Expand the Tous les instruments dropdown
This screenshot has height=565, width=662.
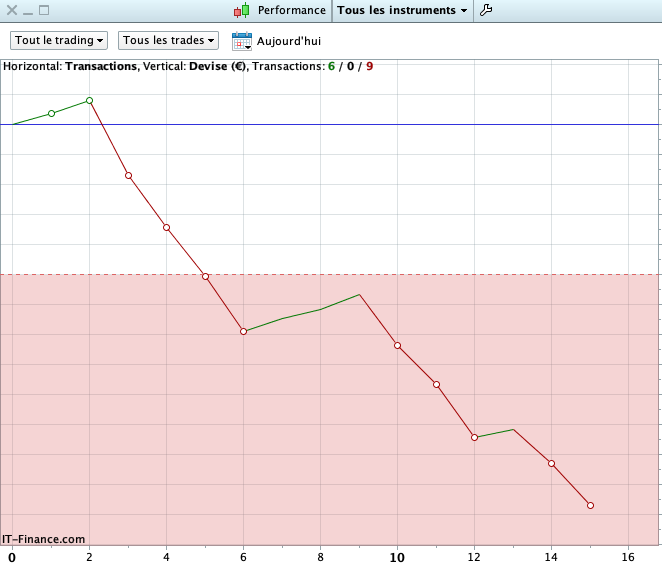402,10
